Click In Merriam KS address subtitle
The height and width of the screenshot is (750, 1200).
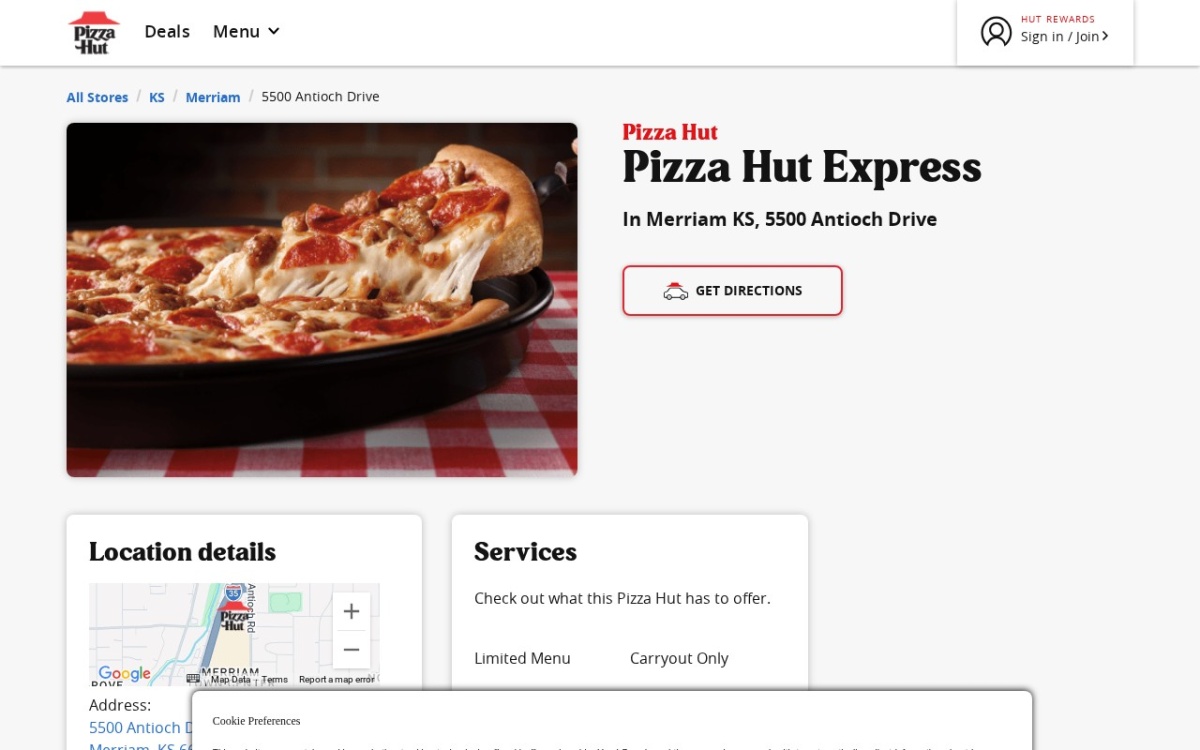tap(779, 219)
